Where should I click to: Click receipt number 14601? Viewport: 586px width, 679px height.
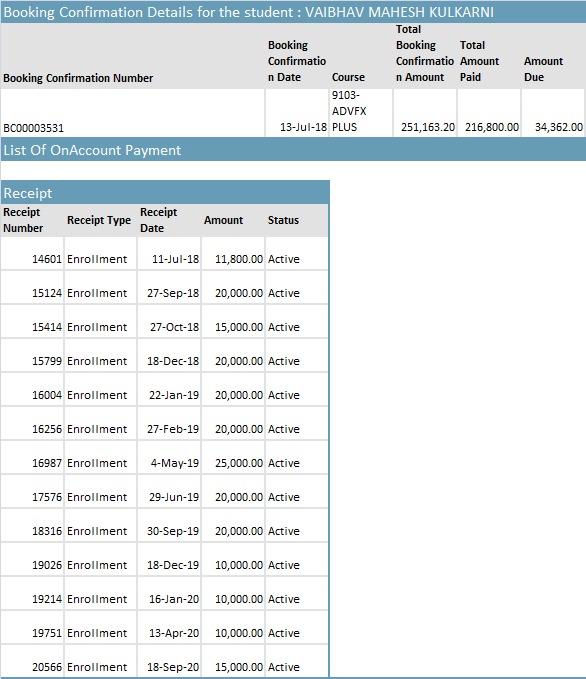[x=47, y=259]
